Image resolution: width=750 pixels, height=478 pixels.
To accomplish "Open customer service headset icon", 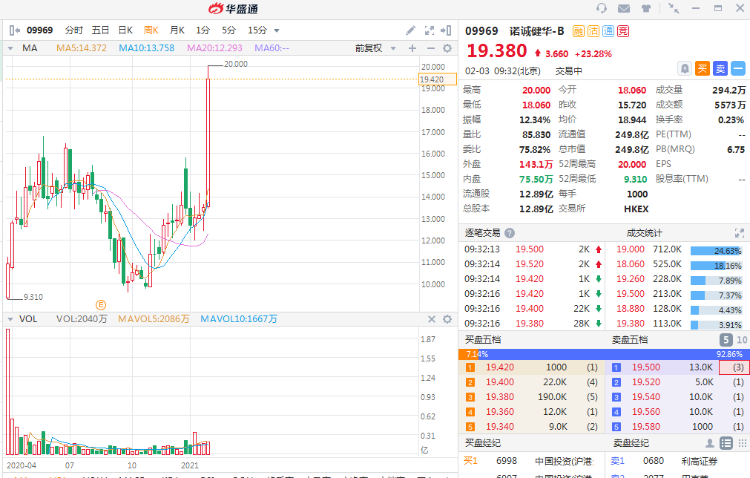I will pos(602,8).
